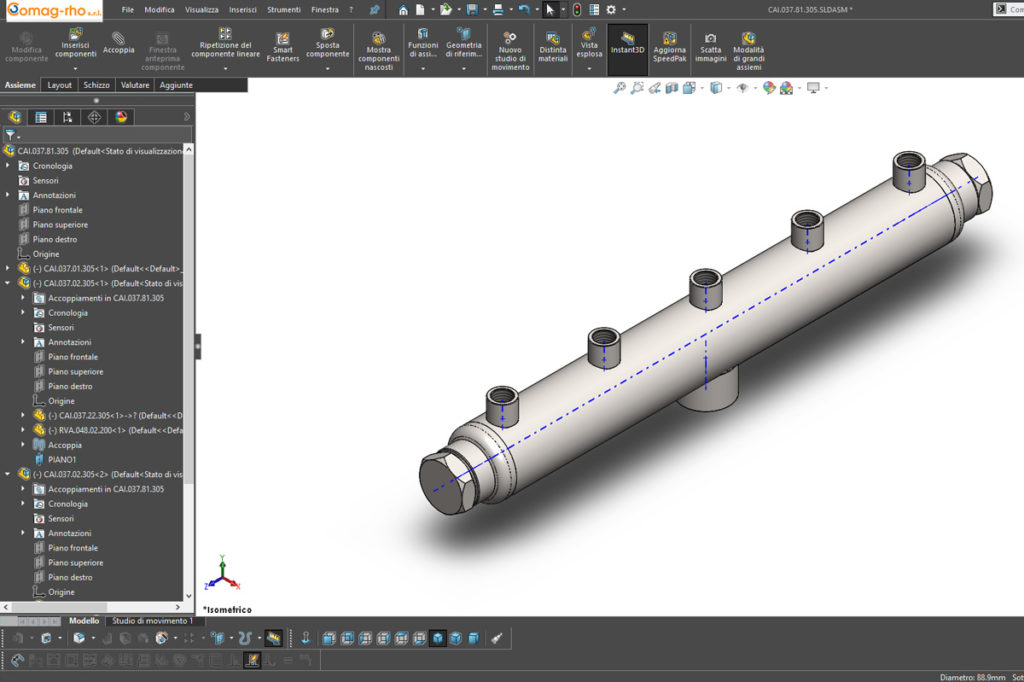Toggle hide/show items eye icon

743,88
